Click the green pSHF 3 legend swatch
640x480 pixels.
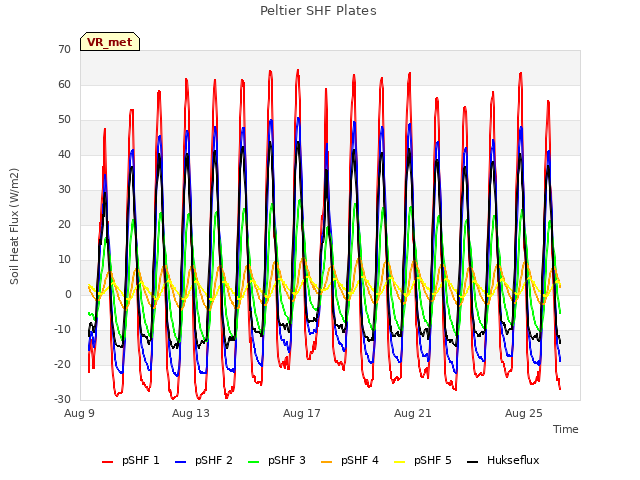[x=253, y=462]
